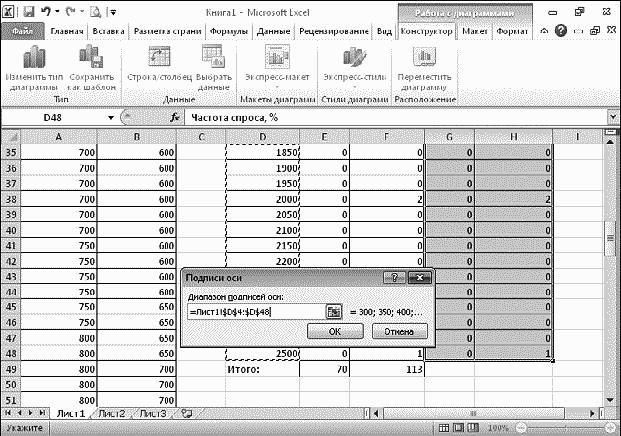
Task: Click the Print Preview icon in quick access toolbar
Action: (95, 12)
